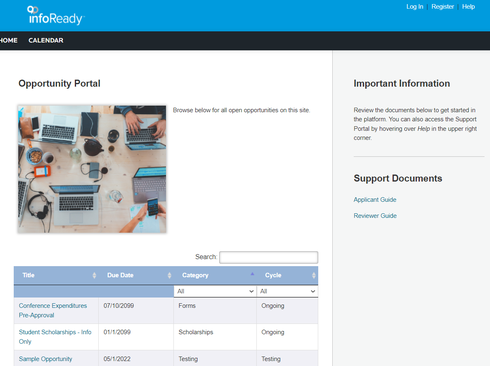The image size is (490, 366).
Task: Click the Cycle column header
Action: click(x=287, y=275)
